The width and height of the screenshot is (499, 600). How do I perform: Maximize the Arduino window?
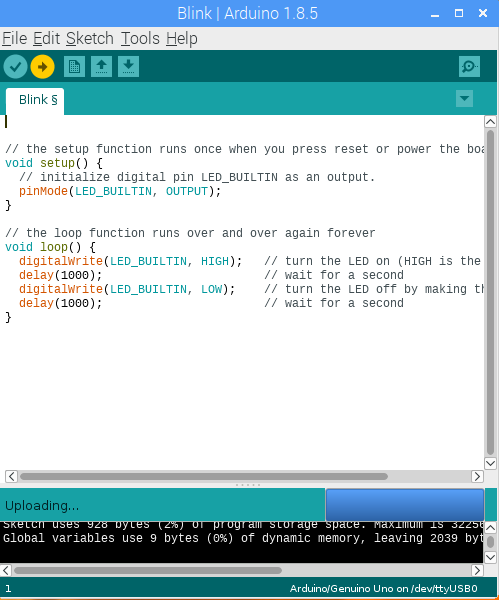pyautogui.click(x=459, y=13)
